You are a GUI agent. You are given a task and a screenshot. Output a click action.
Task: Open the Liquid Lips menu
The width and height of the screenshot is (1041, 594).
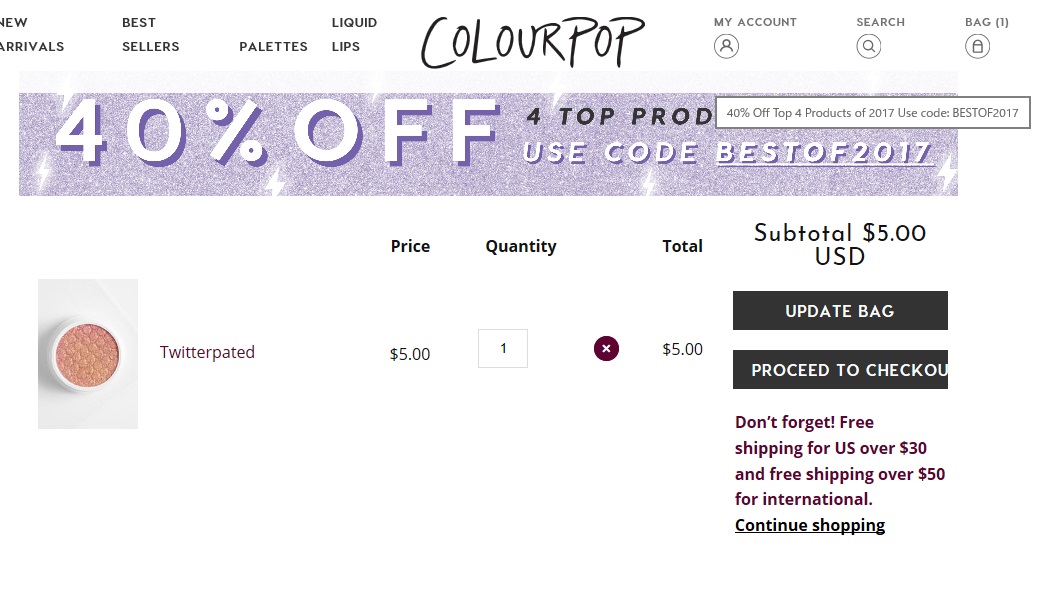coord(355,35)
